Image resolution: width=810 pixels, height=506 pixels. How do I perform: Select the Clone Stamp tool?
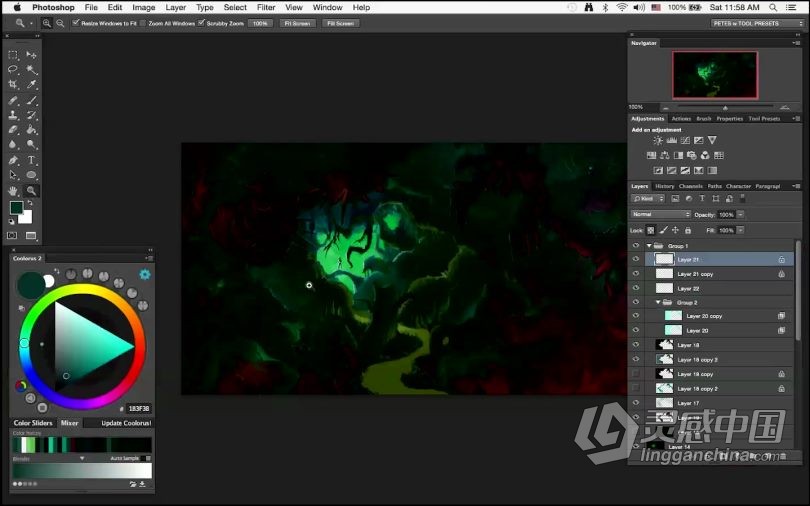(13, 115)
